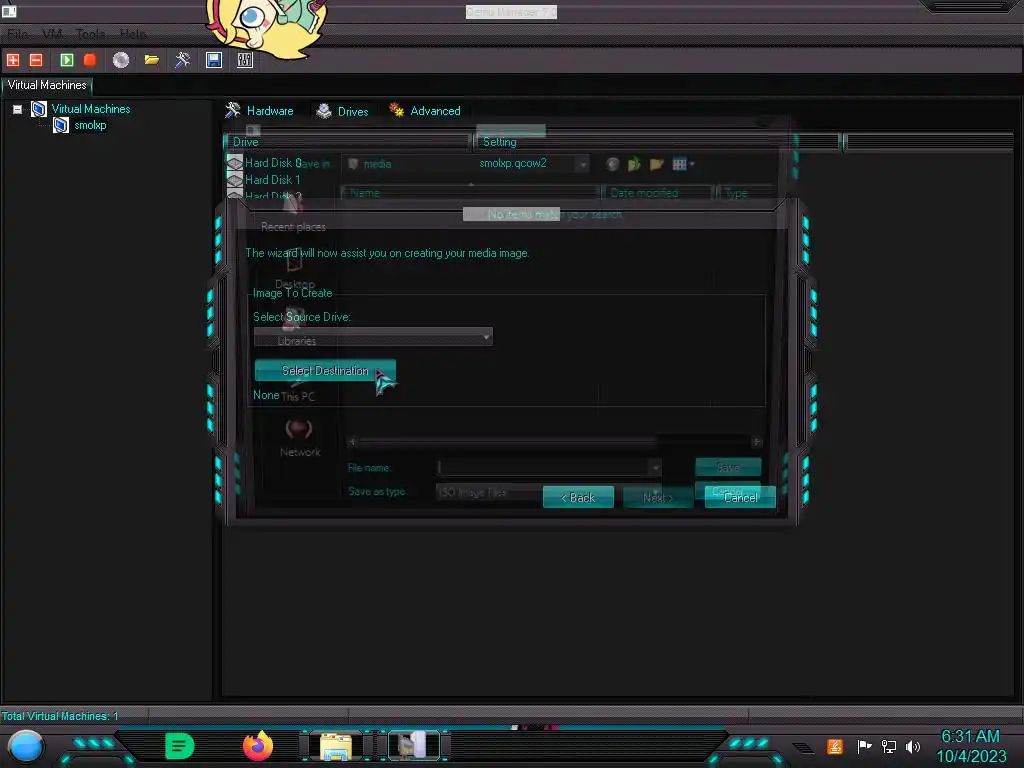Click the go back icon in save dialog
Screen dimensions: 1024x768
(x=612, y=165)
